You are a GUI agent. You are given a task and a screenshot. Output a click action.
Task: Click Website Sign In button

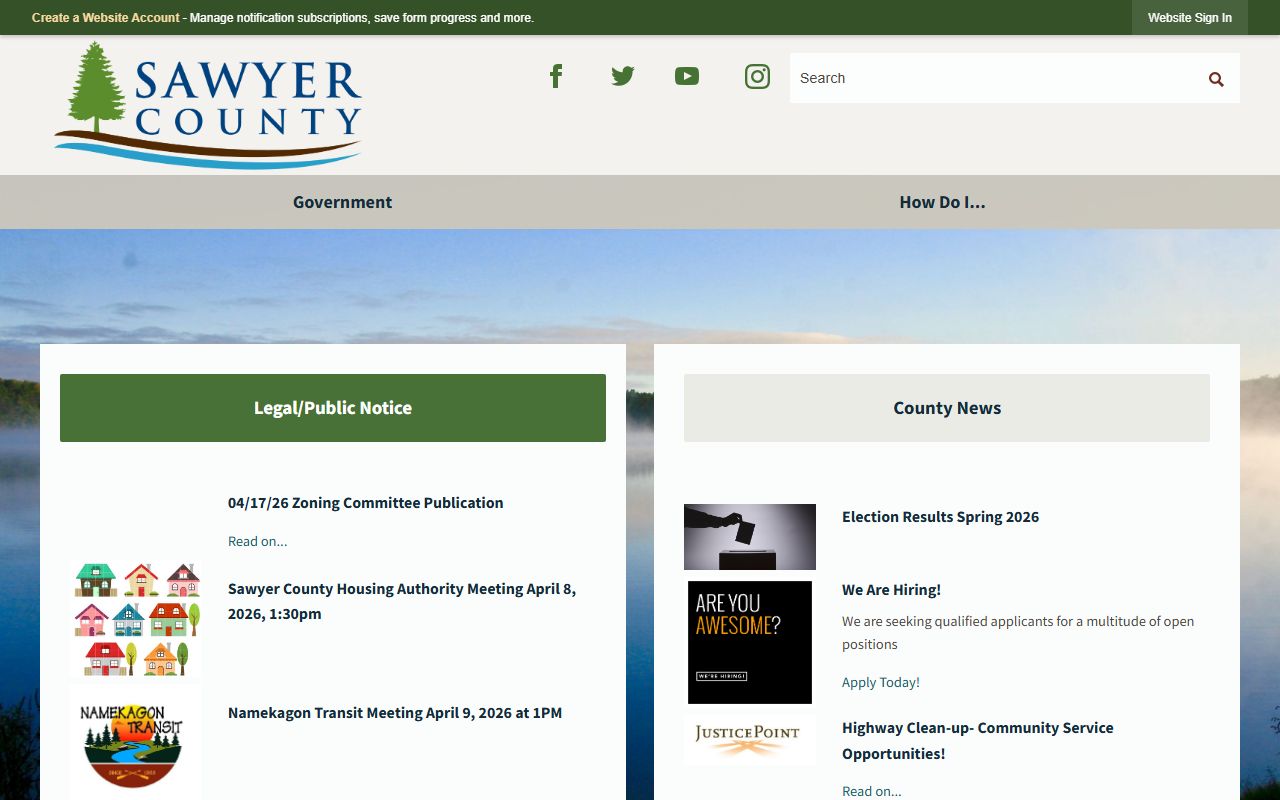pos(1189,18)
